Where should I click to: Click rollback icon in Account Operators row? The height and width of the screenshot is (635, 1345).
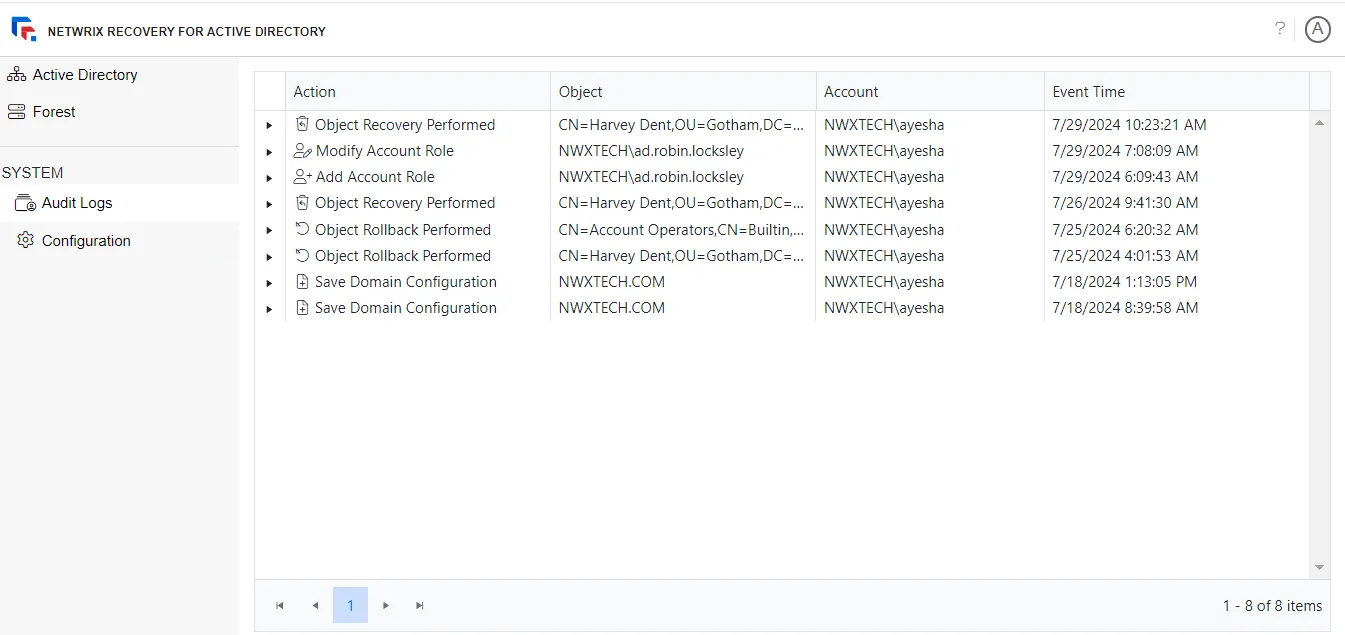(302, 229)
